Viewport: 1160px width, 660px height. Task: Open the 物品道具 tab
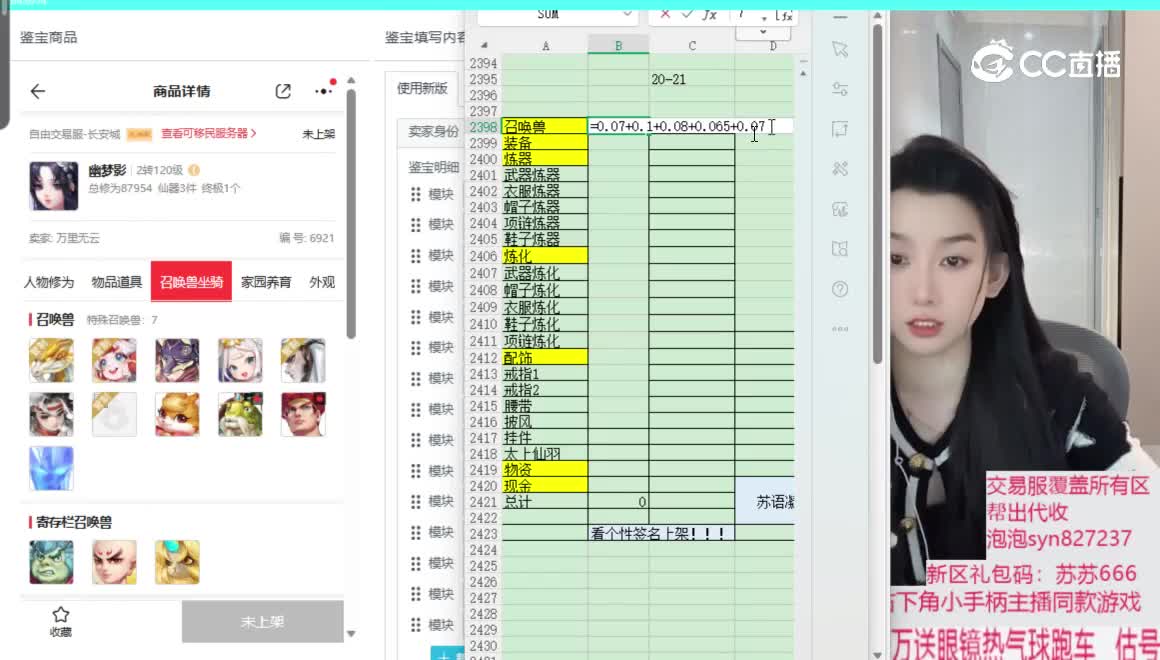[117, 282]
